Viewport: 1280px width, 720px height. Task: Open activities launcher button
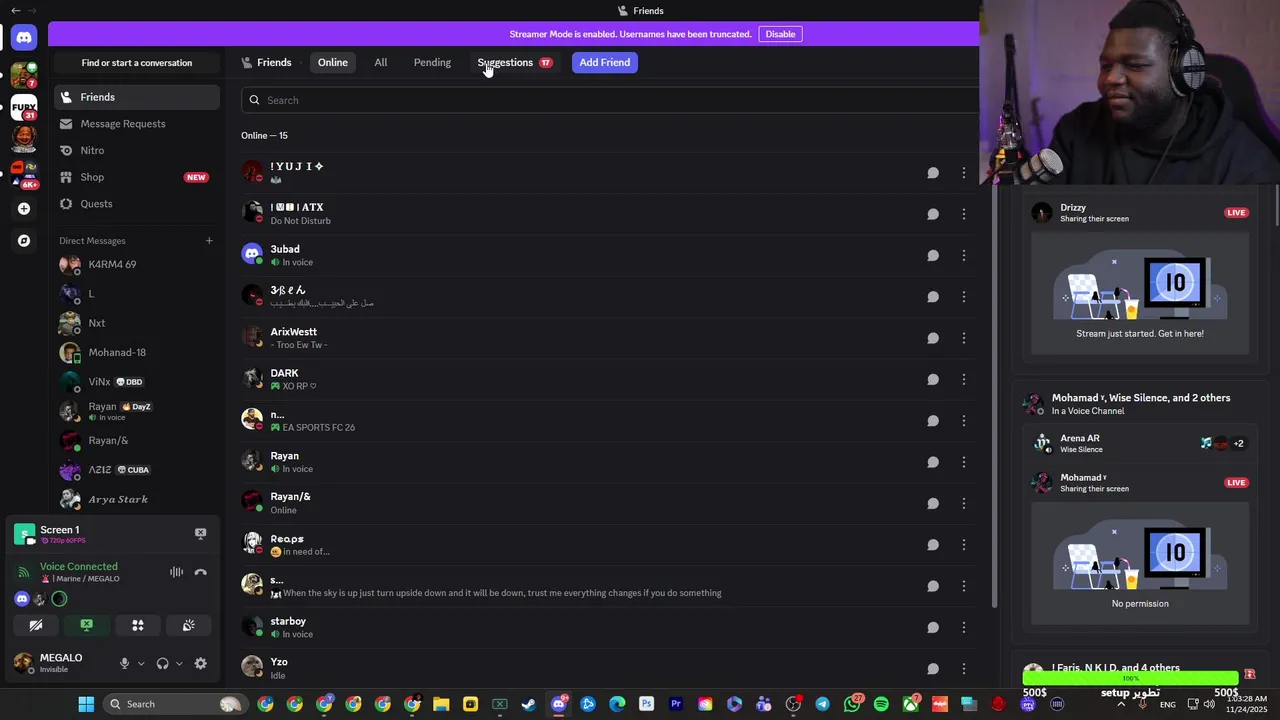138,625
